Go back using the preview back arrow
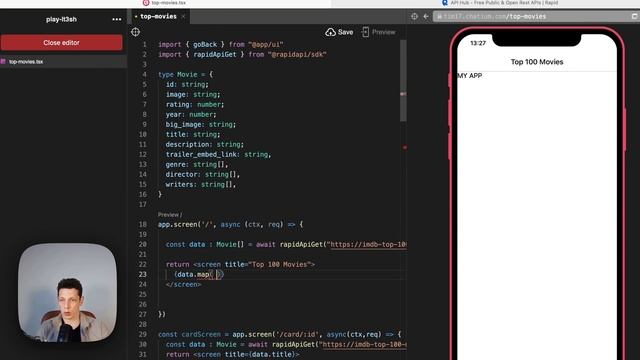Image resolution: width=640 pixels, height=360 pixels. click(426, 16)
